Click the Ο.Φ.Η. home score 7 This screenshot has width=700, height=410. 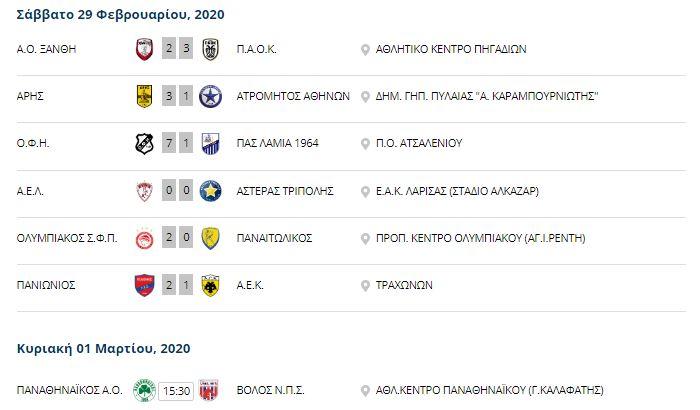tap(169, 143)
